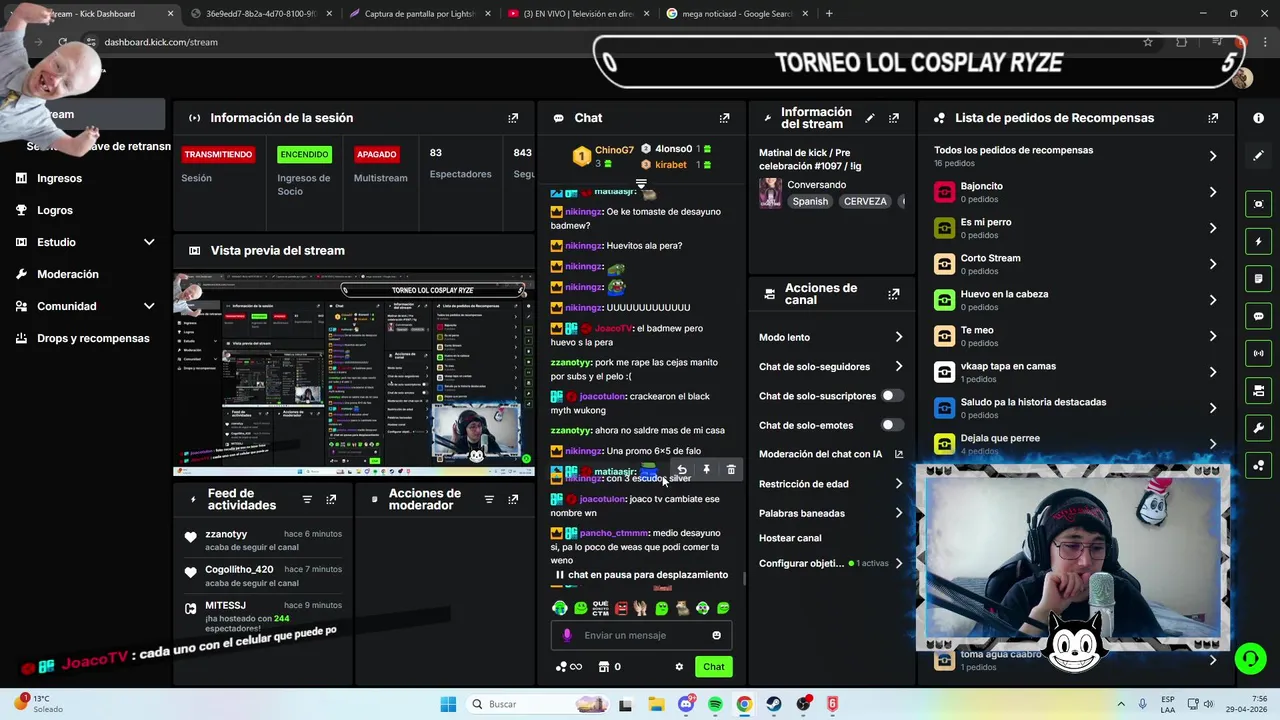Open Moderación del chat con IA link
The height and width of the screenshot is (720, 1280).
coord(830,454)
